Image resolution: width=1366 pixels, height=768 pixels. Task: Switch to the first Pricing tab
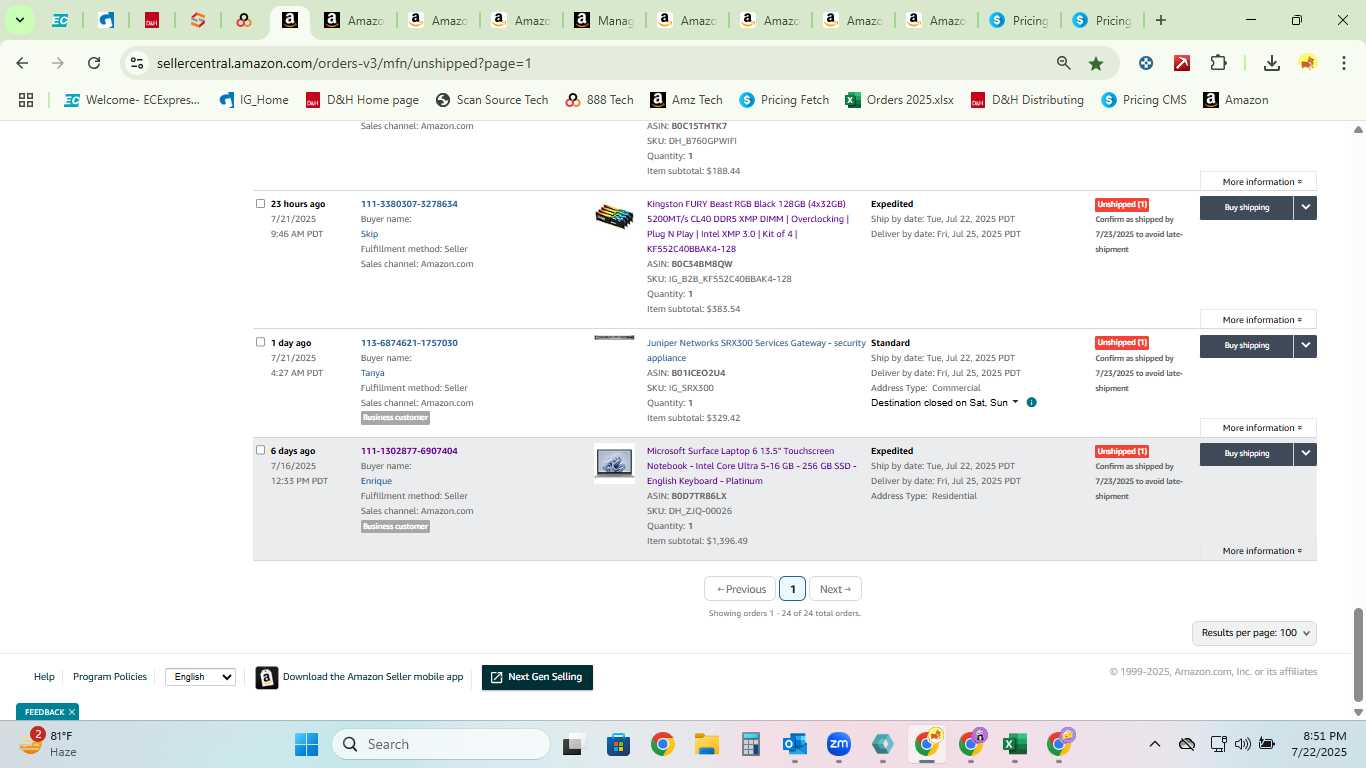pos(1019,20)
